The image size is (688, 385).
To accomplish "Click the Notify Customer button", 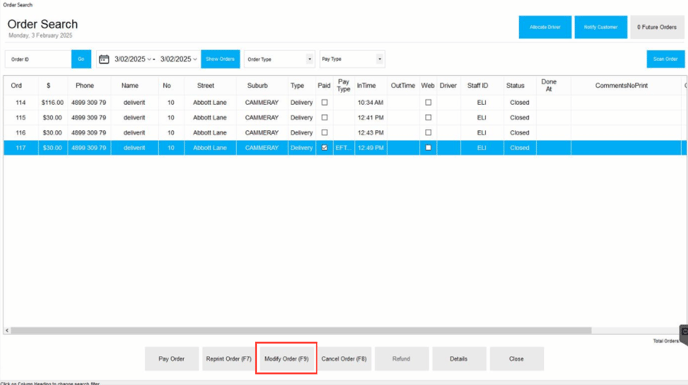I will click(601, 27).
